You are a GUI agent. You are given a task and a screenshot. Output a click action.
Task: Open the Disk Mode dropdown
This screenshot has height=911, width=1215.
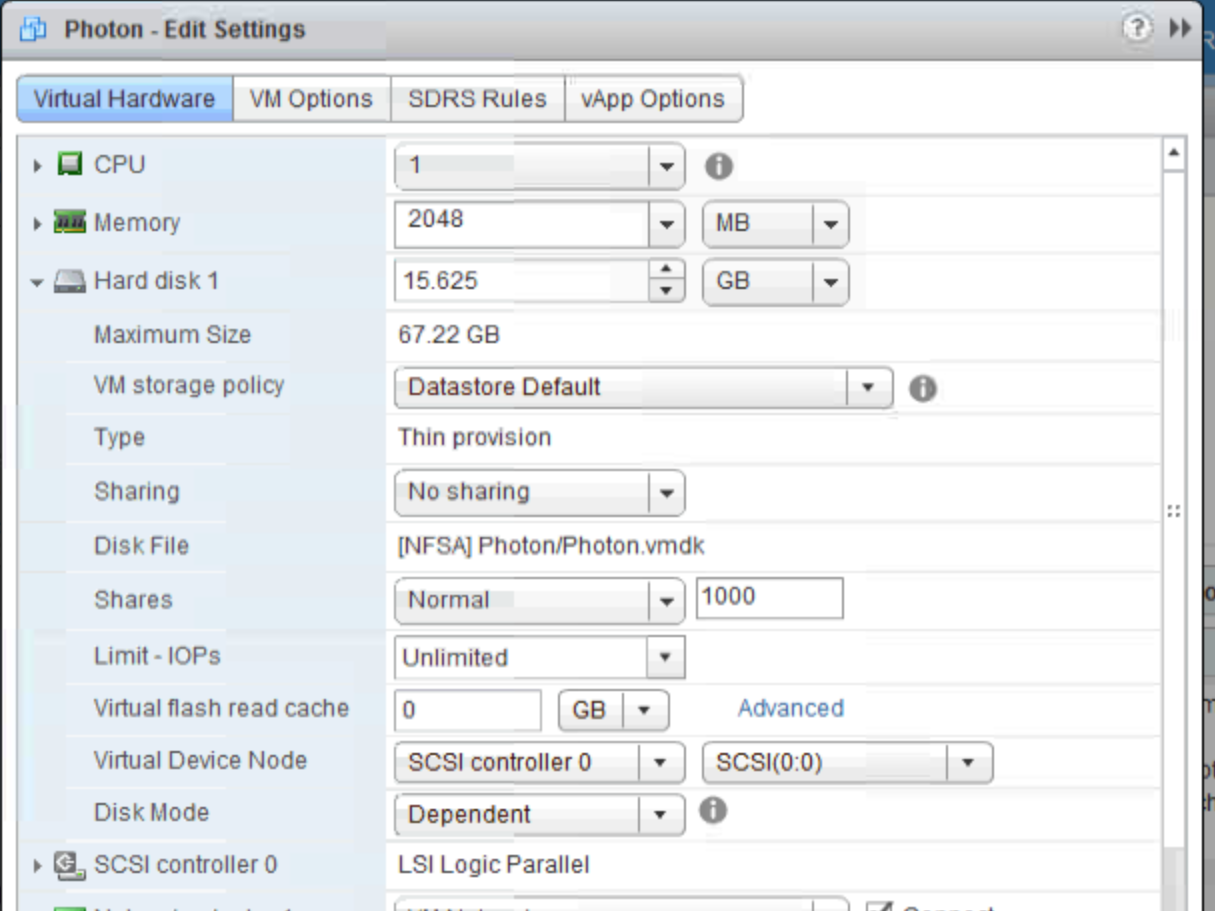[660, 815]
